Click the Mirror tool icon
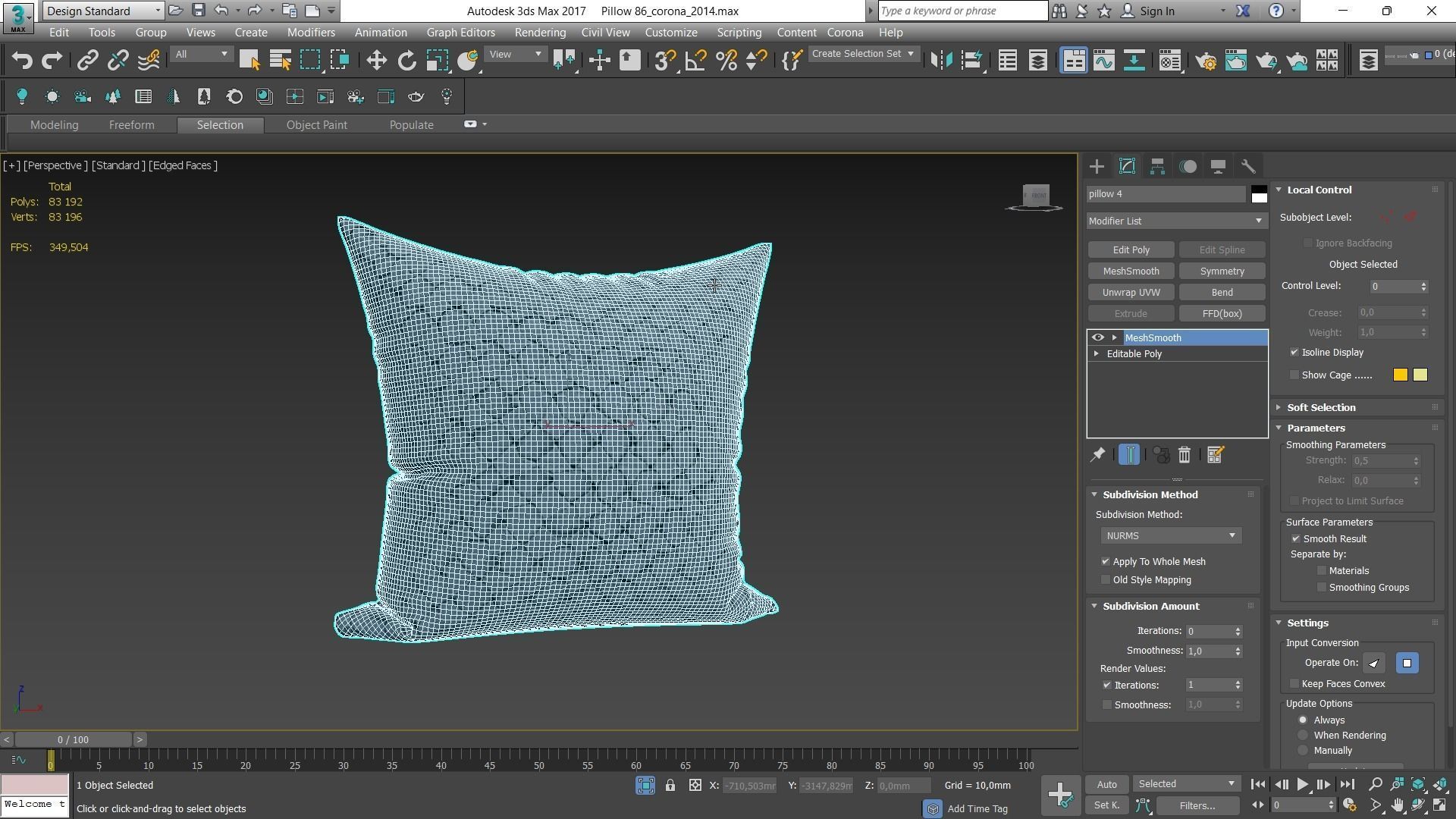The width and height of the screenshot is (1456, 819). pyautogui.click(x=941, y=61)
